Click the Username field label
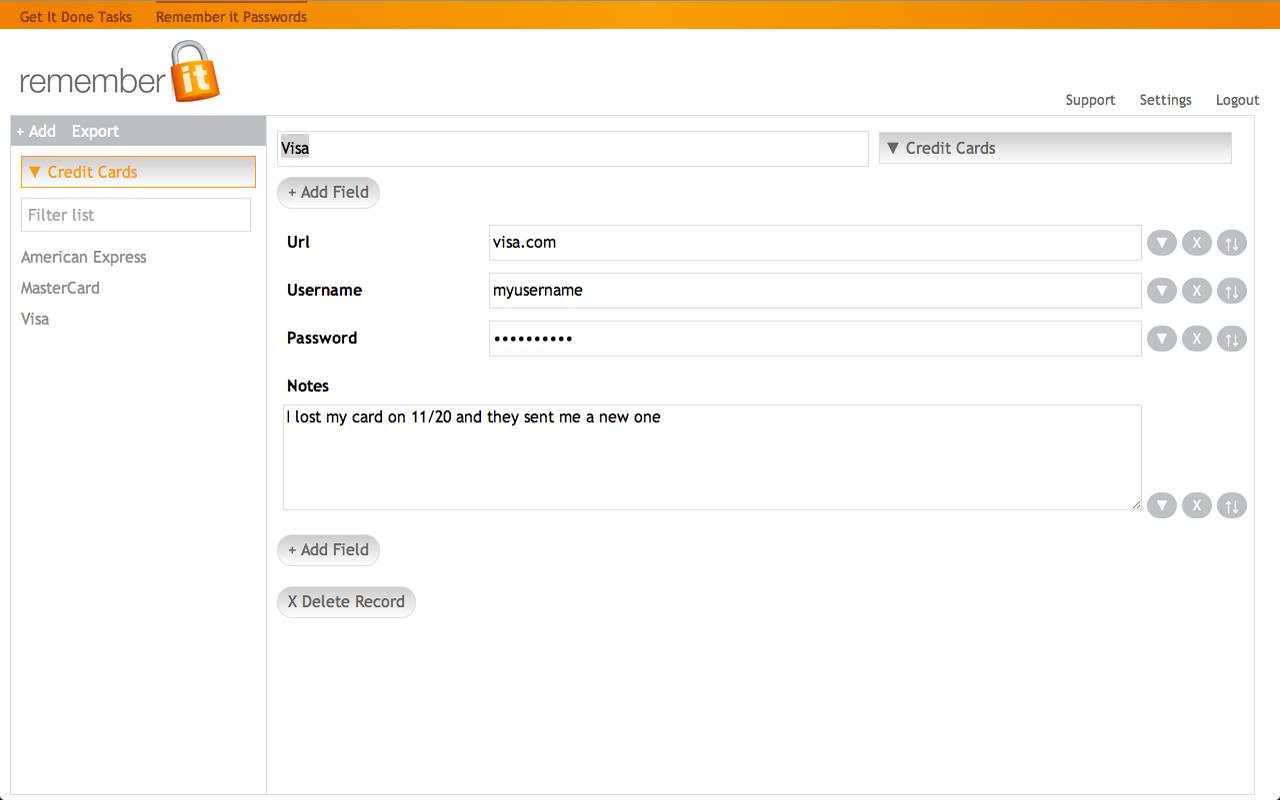 [x=324, y=290]
